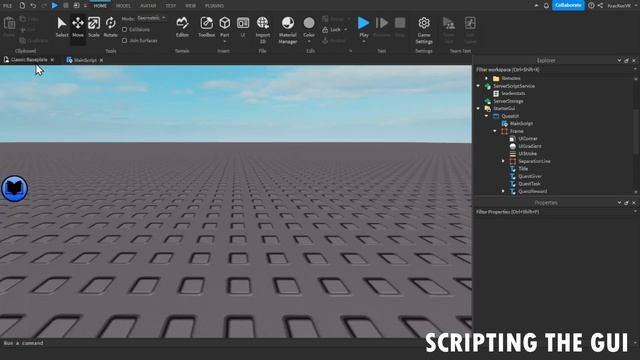Image resolution: width=640 pixels, height=360 pixels.
Task: Select QuestGiver in Explorer
Action: point(530,176)
